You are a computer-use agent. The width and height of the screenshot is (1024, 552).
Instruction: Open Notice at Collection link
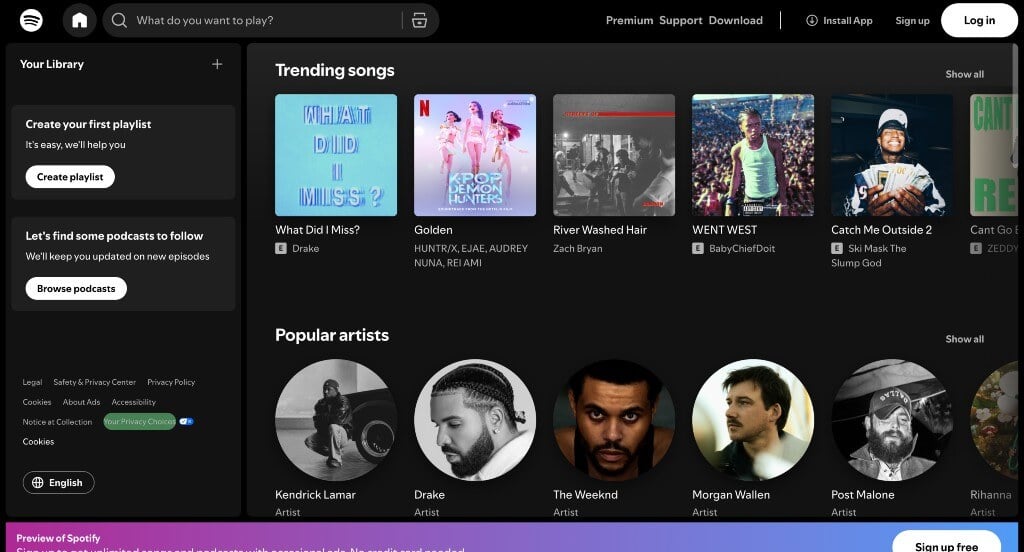(x=57, y=422)
